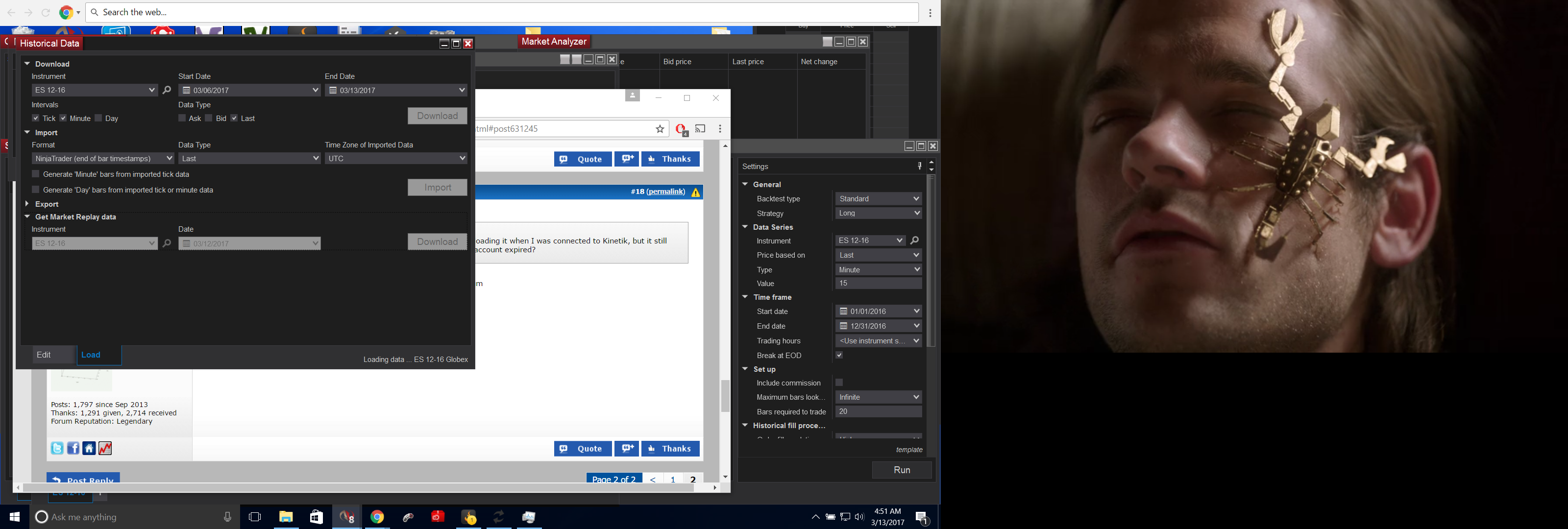Click the Cast icon in browser toolbar
The width and height of the screenshot is (1568, 529).
701,129
